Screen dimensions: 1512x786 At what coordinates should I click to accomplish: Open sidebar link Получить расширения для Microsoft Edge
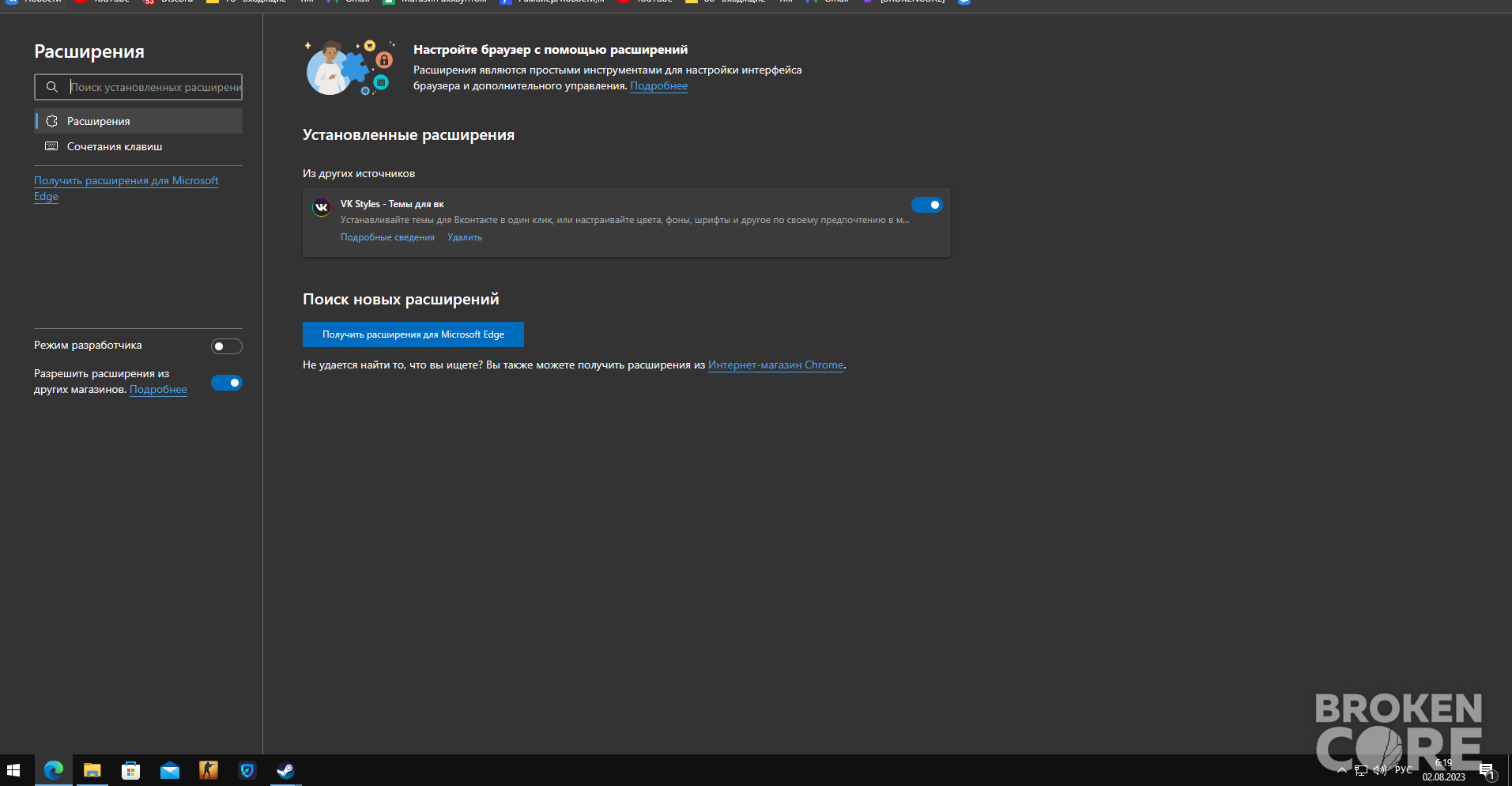[x=126, y=188]
